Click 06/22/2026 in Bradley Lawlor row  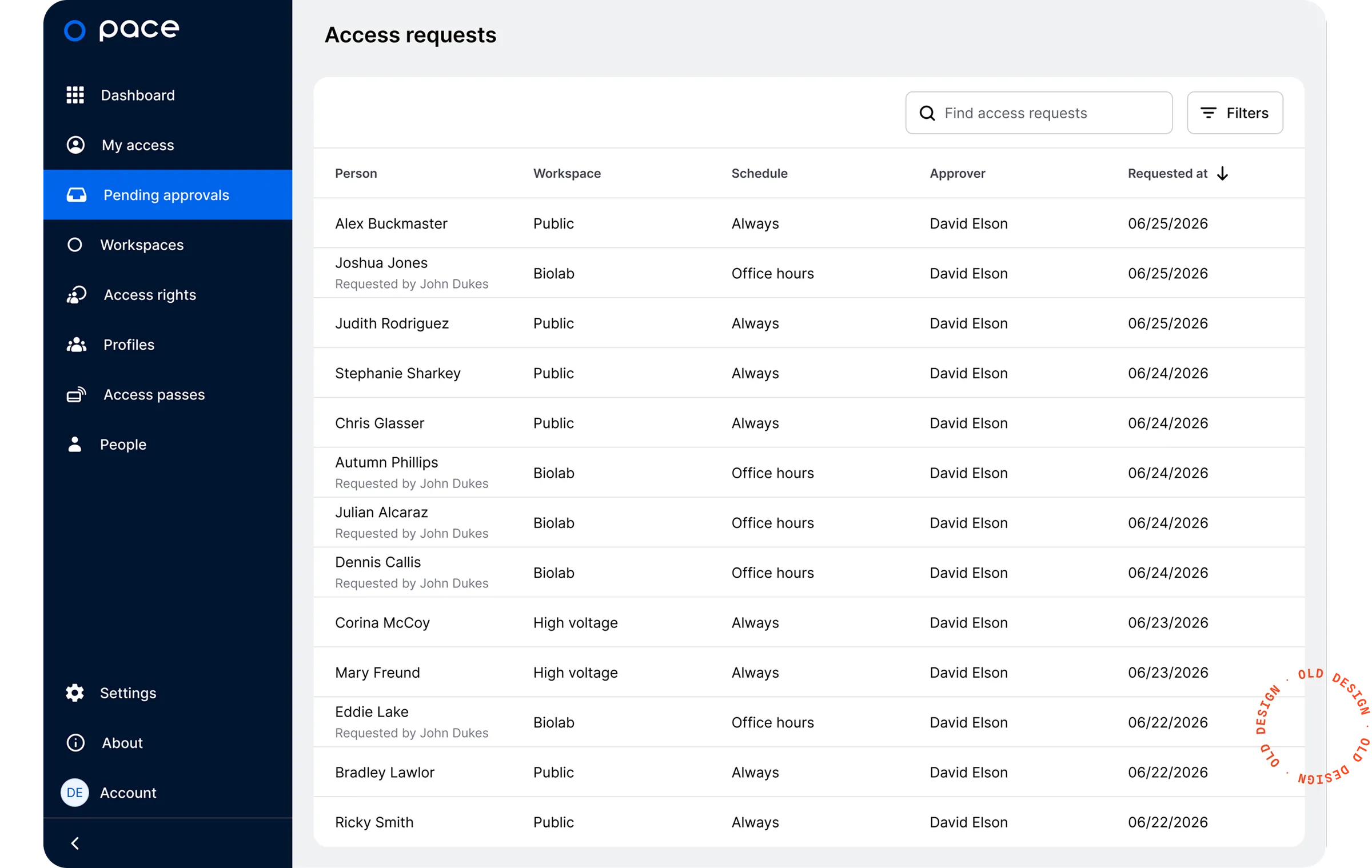pos(1168,773)
